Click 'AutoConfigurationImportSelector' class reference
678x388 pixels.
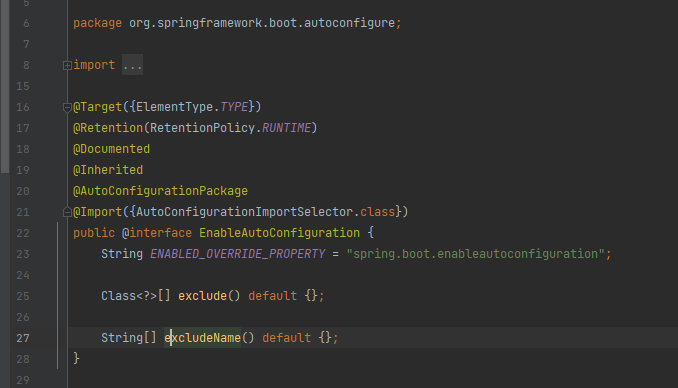(245, 212)
